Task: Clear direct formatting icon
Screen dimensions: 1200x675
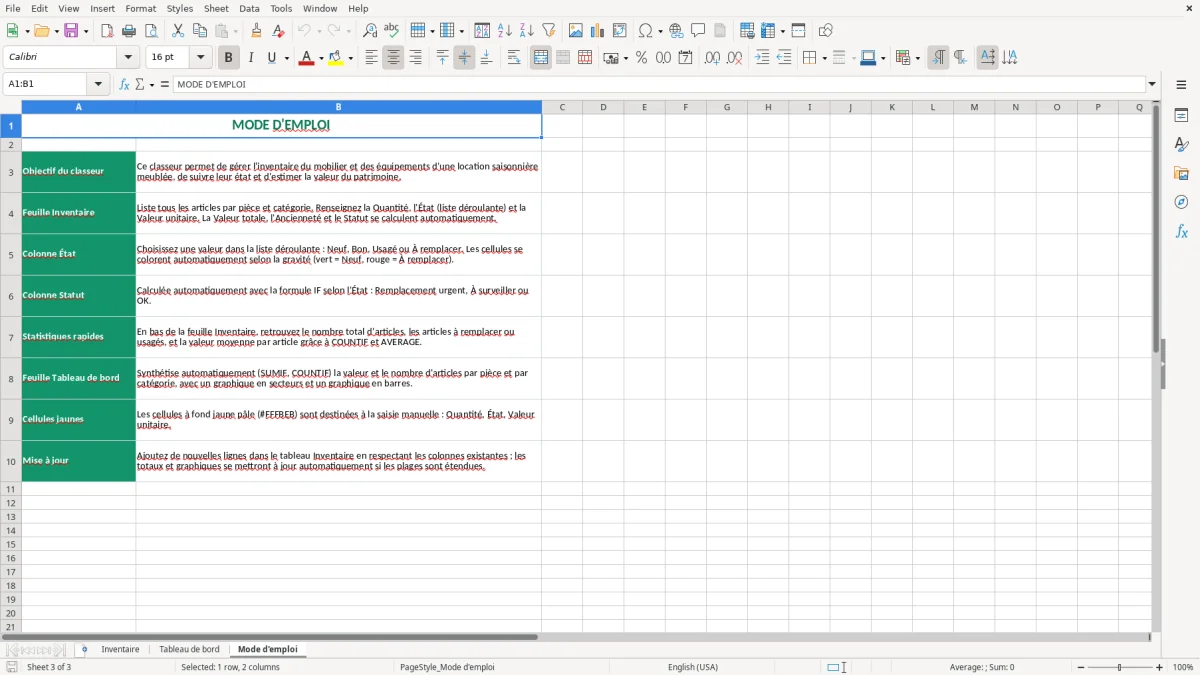Action: click(278, 31)
